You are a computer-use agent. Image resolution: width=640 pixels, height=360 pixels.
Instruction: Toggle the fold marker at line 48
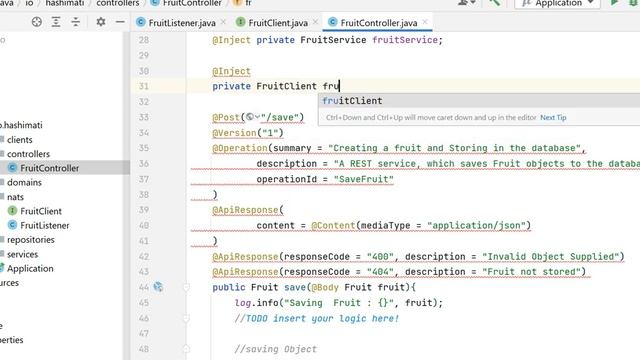click(186, 349)
